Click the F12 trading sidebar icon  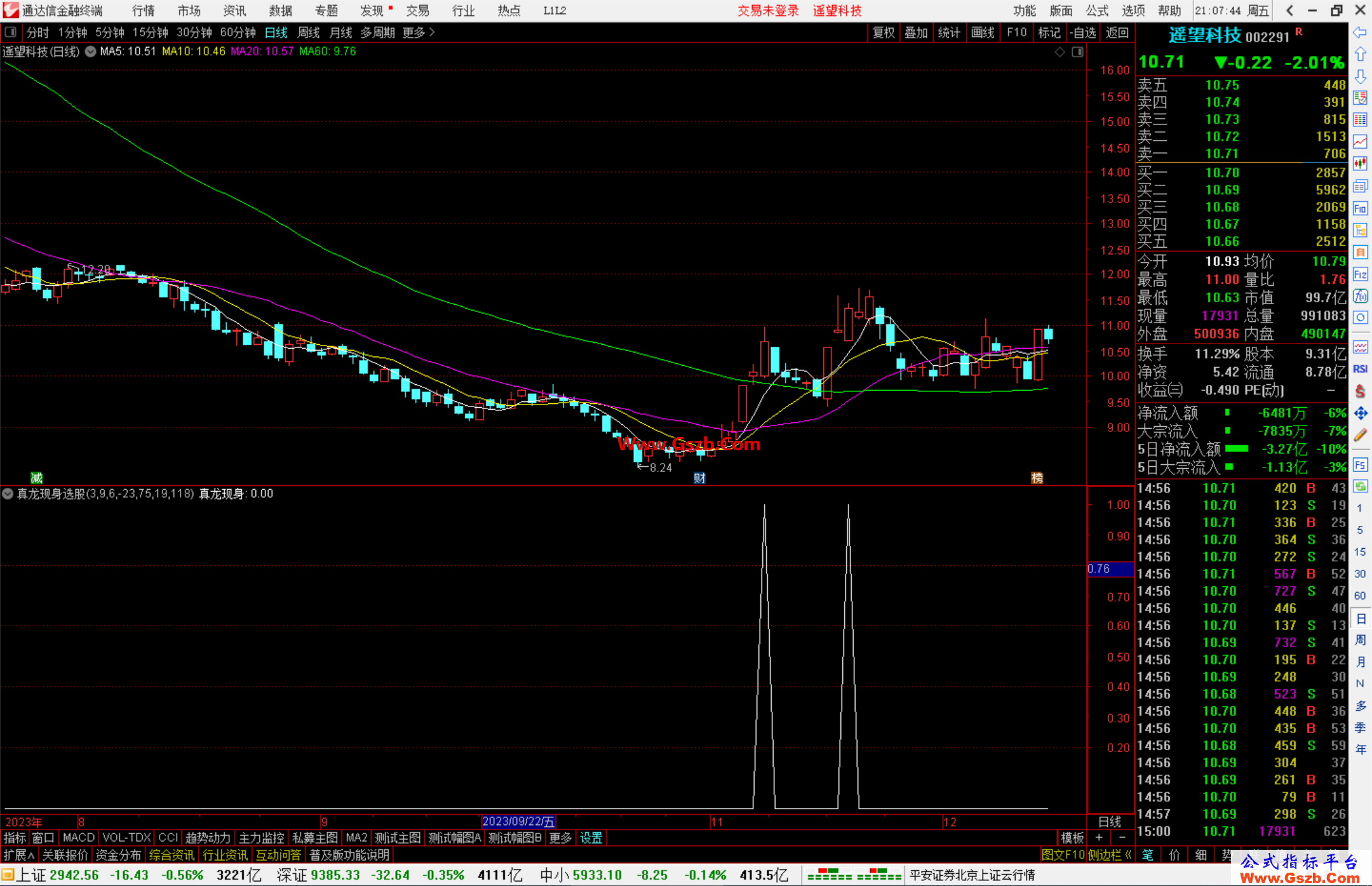1360,274
